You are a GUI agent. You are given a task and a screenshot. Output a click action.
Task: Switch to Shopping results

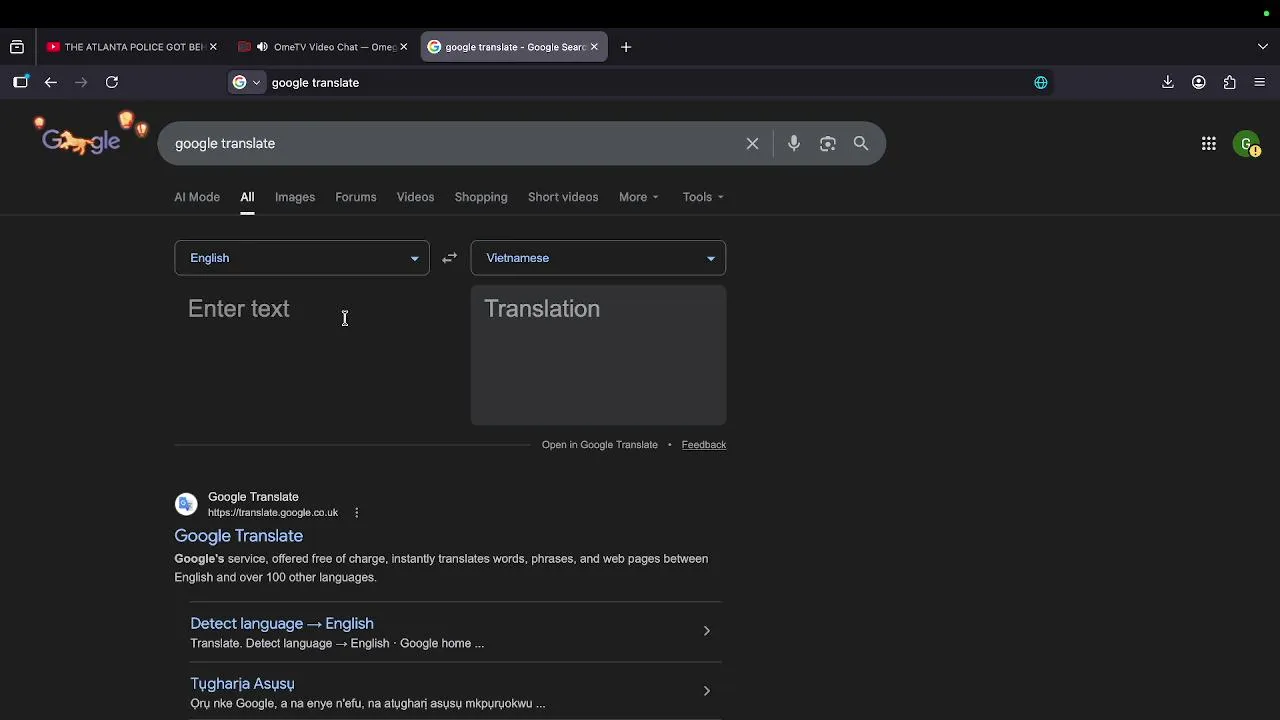pyautogui.click(x=481, y=197)
